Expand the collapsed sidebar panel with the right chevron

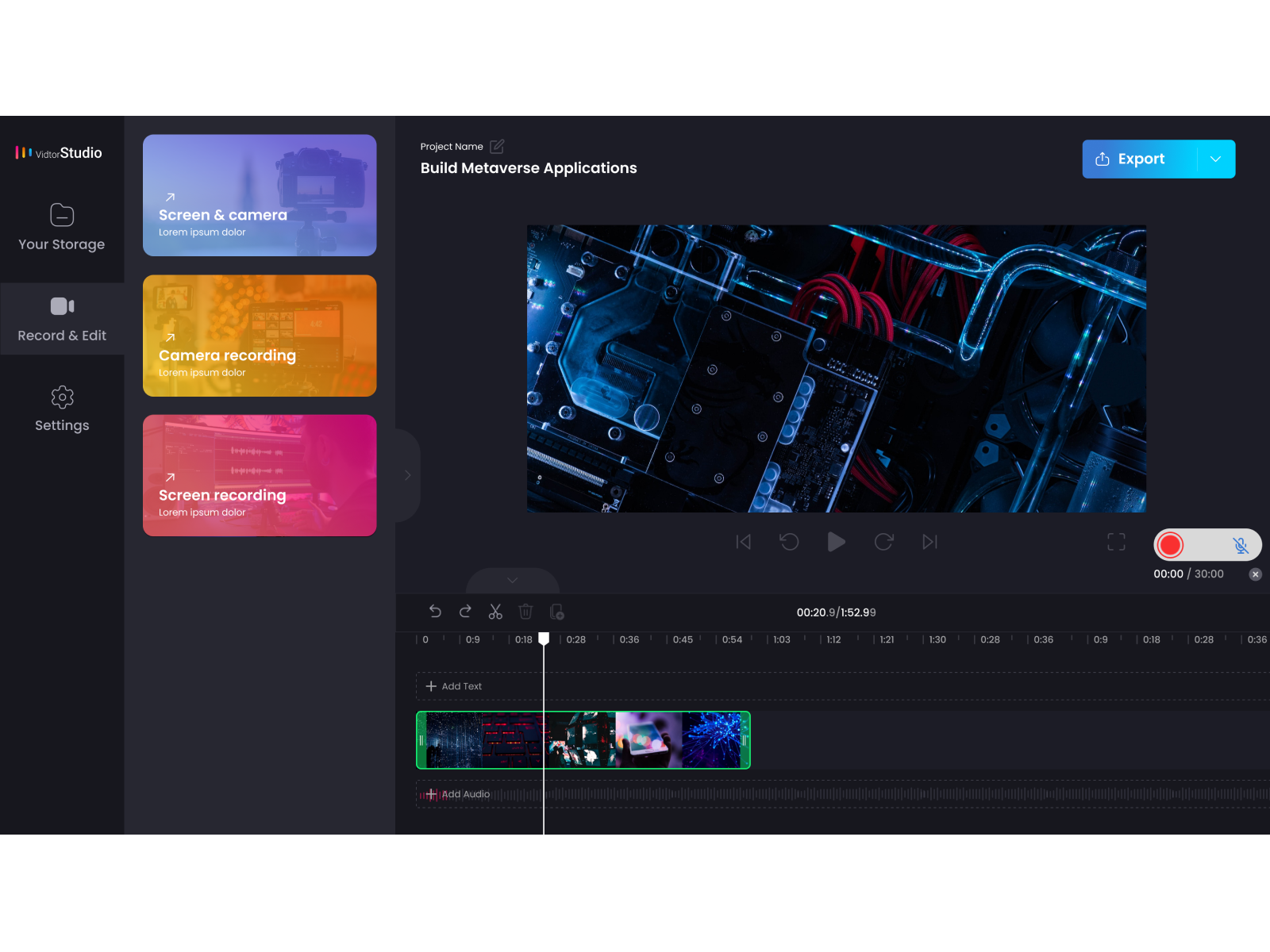(x=407, y=474)
